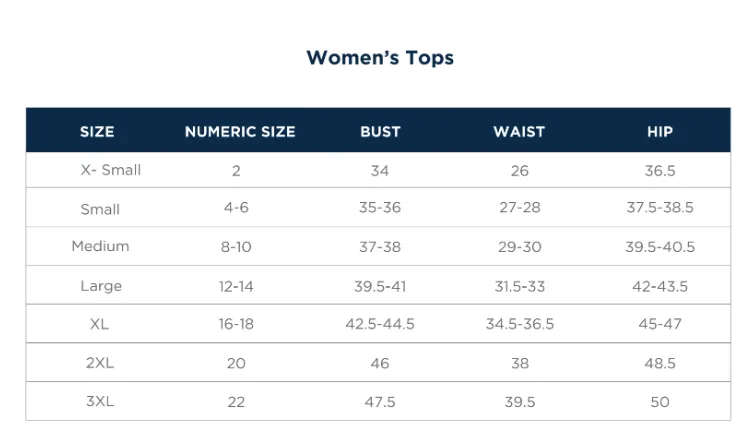Click the WAIST column header
This screenshot has height=429, width=755.
coord(519,132)
